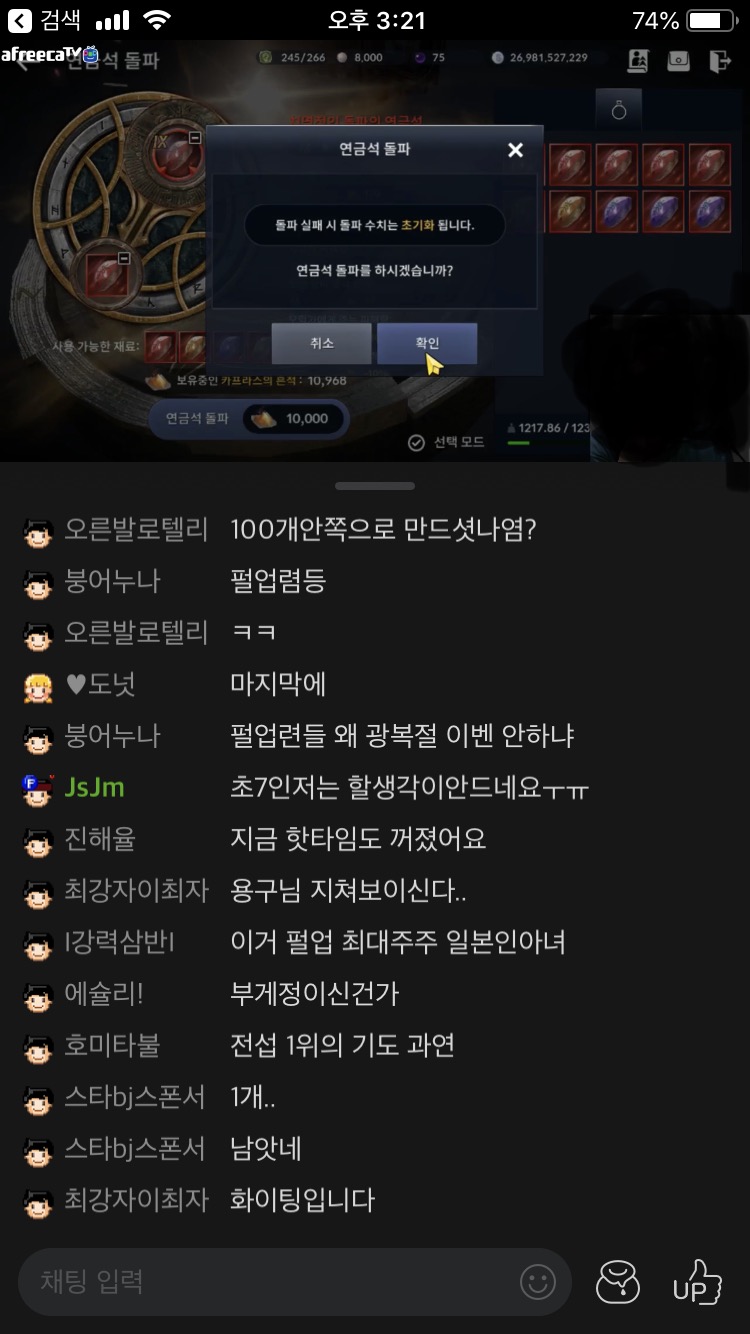The height and width of the screenshot is (1334, 750).
Task: Pull the chat panel drag handle
Action: (x=375, y=486)
